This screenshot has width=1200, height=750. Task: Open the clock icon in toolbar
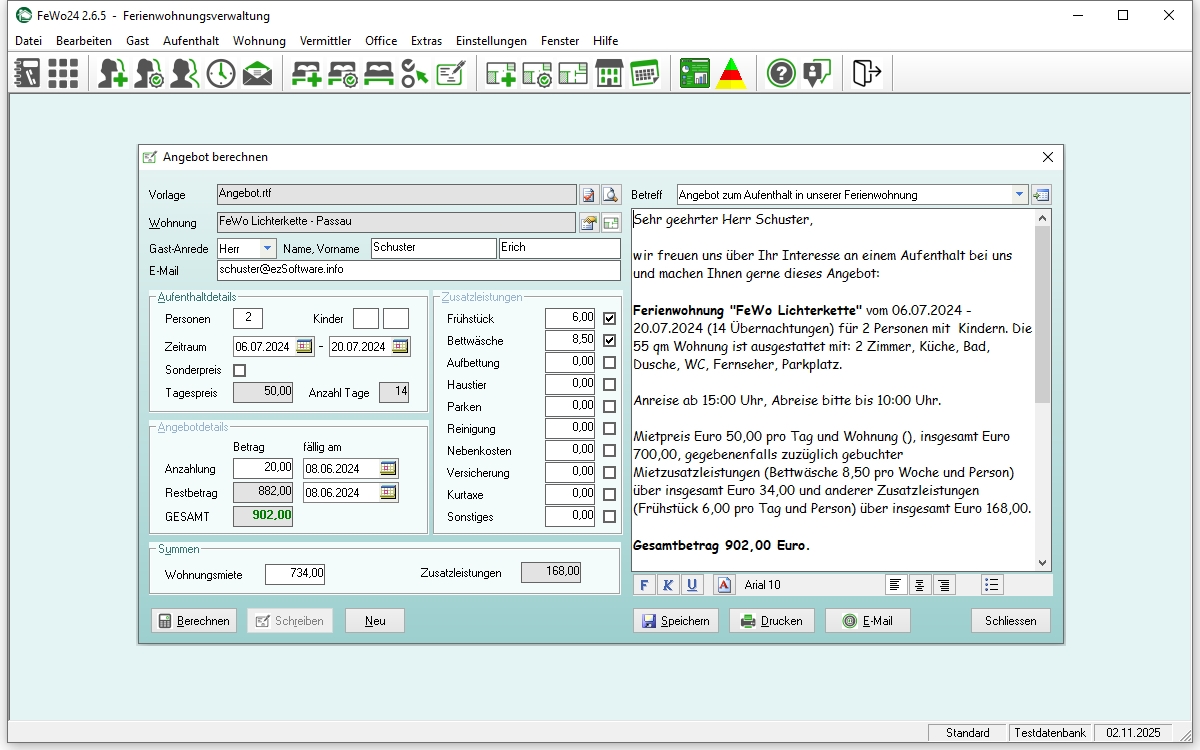221,73
